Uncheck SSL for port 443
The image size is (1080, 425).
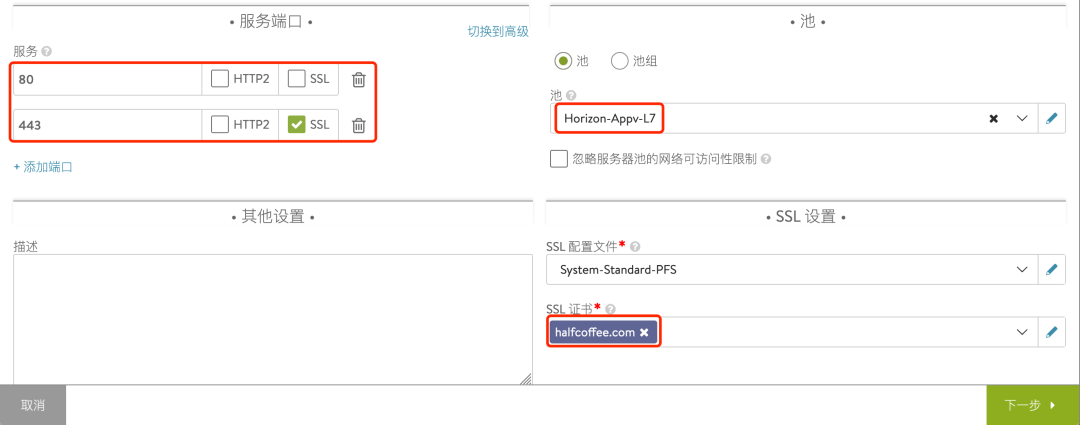tap(296, 125)
